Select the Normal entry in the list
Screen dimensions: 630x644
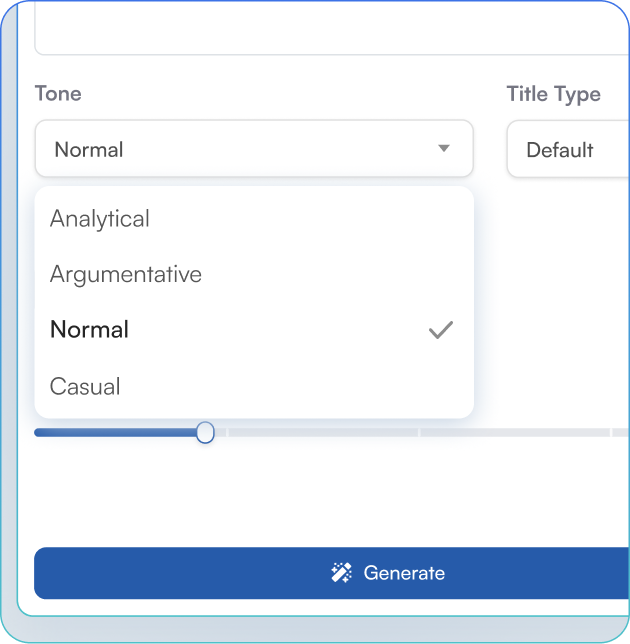click(90, 330)
